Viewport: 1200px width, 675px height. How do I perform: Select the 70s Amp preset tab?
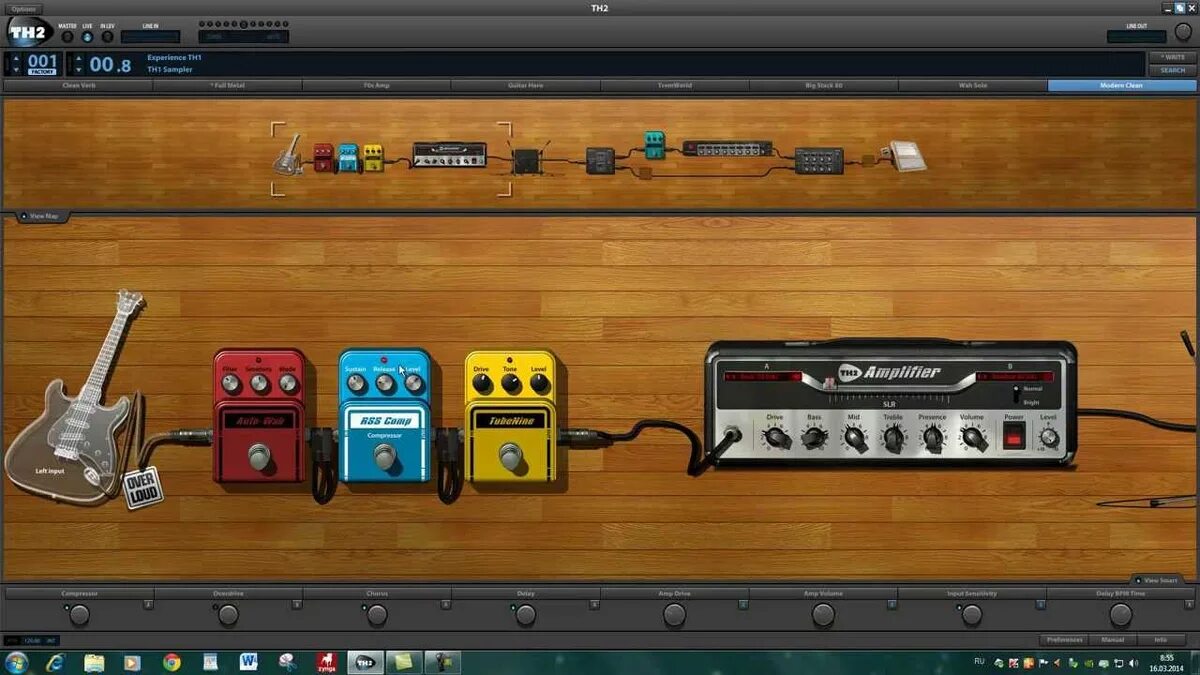377,85
